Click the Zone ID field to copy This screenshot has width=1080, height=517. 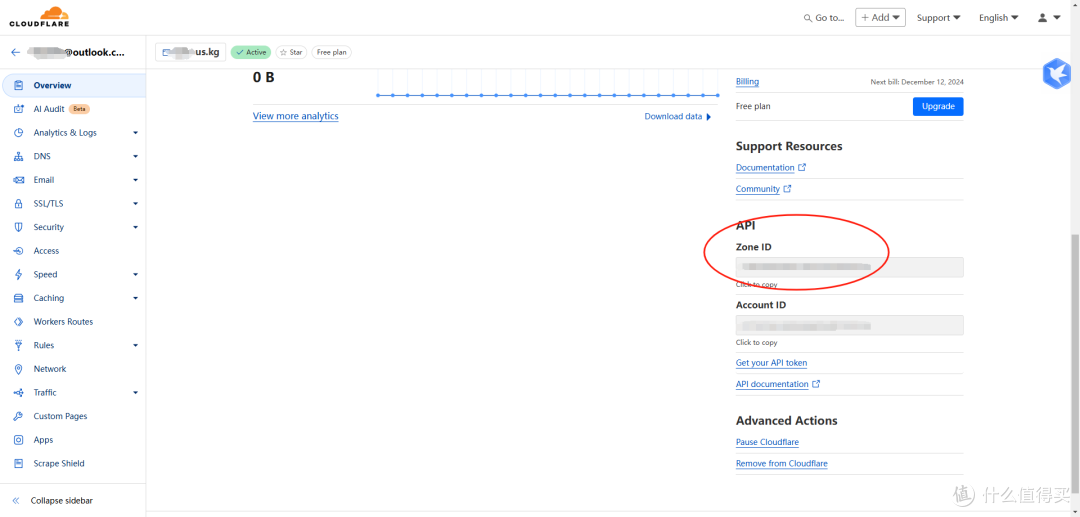pyautogui.click(x=849, y=267)
